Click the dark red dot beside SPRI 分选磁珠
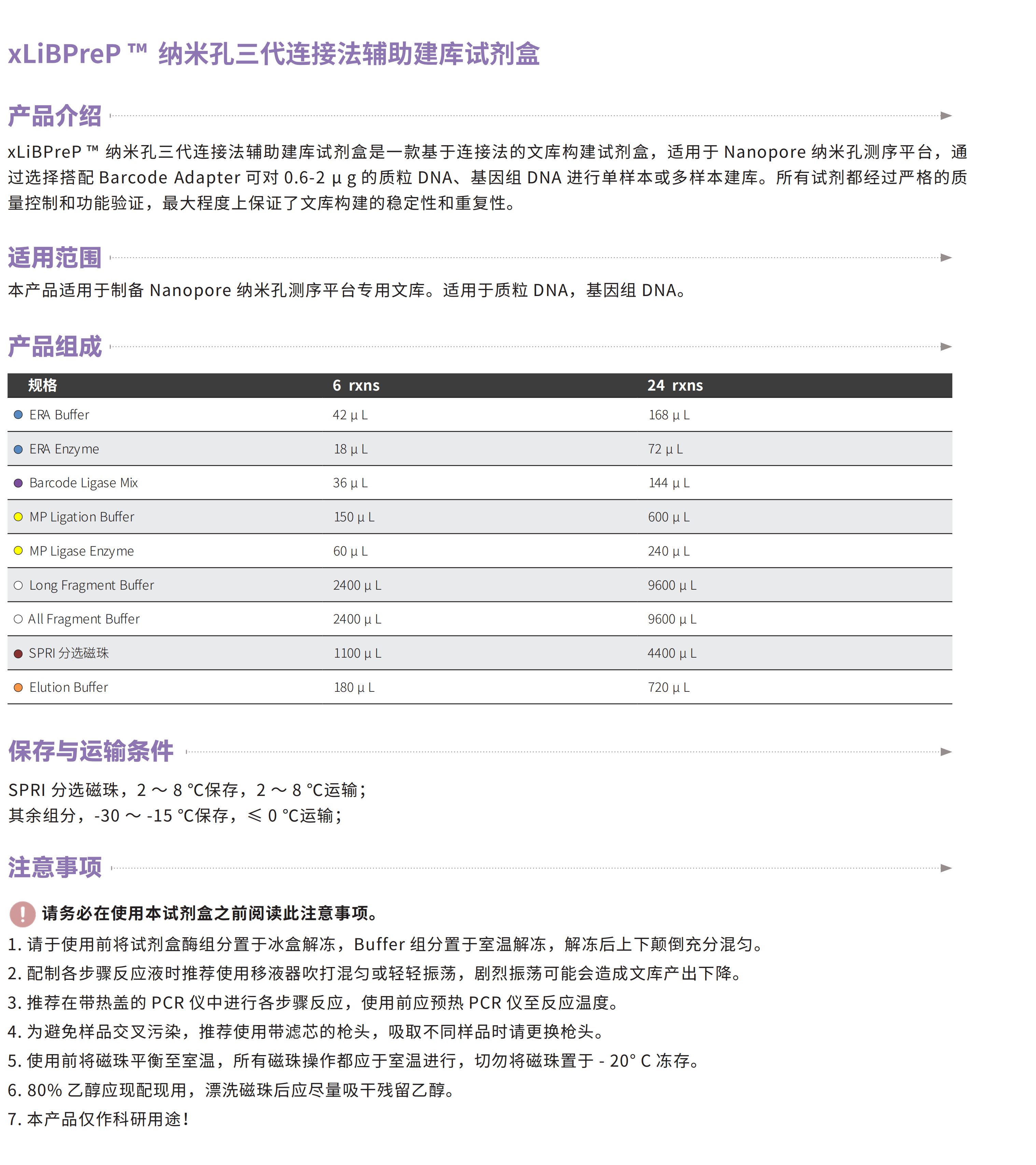 [x=18, y=653]
